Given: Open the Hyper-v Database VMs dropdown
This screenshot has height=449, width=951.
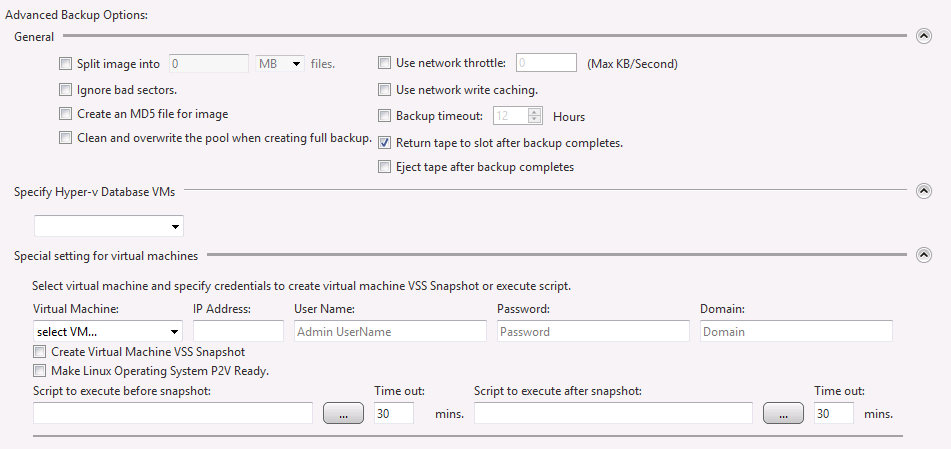Looking at the screenshot, I should click(109, 226).
